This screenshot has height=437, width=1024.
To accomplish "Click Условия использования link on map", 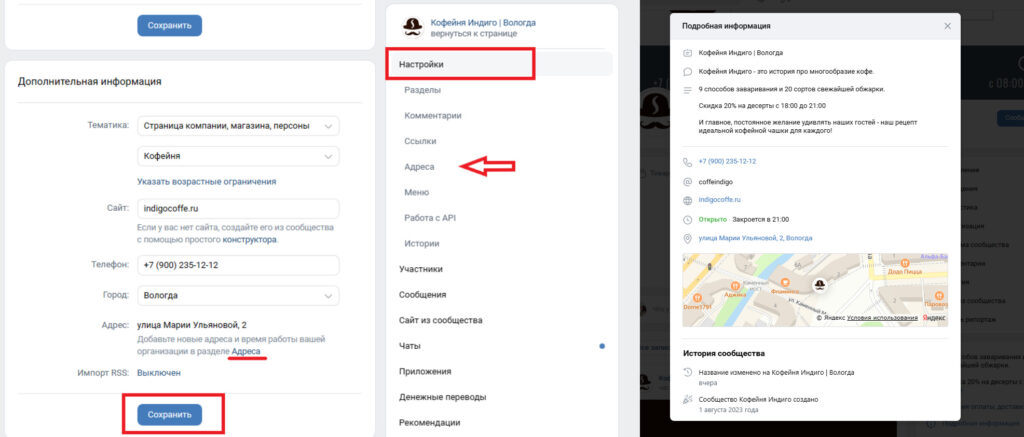I will click(x=882, y=317).
